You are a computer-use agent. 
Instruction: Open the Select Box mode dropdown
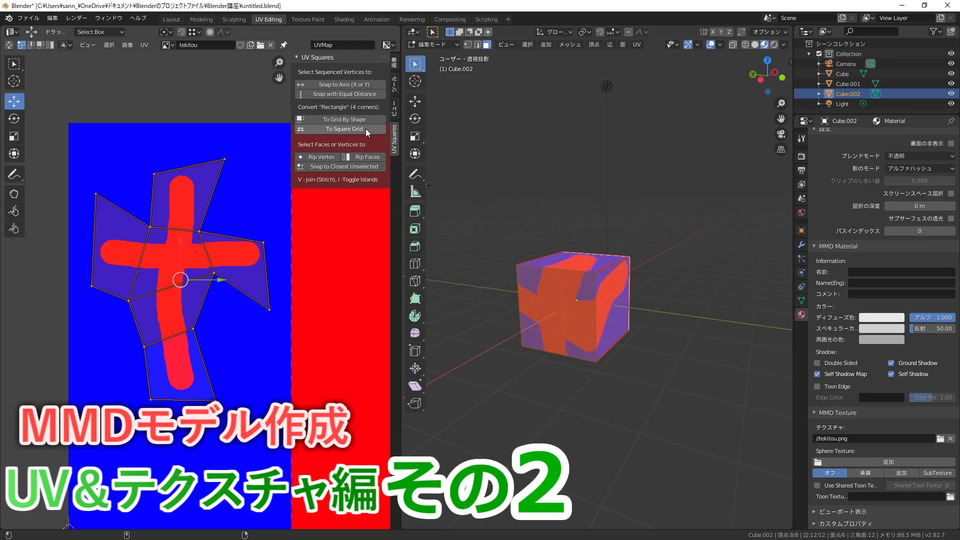click(100, 32)
